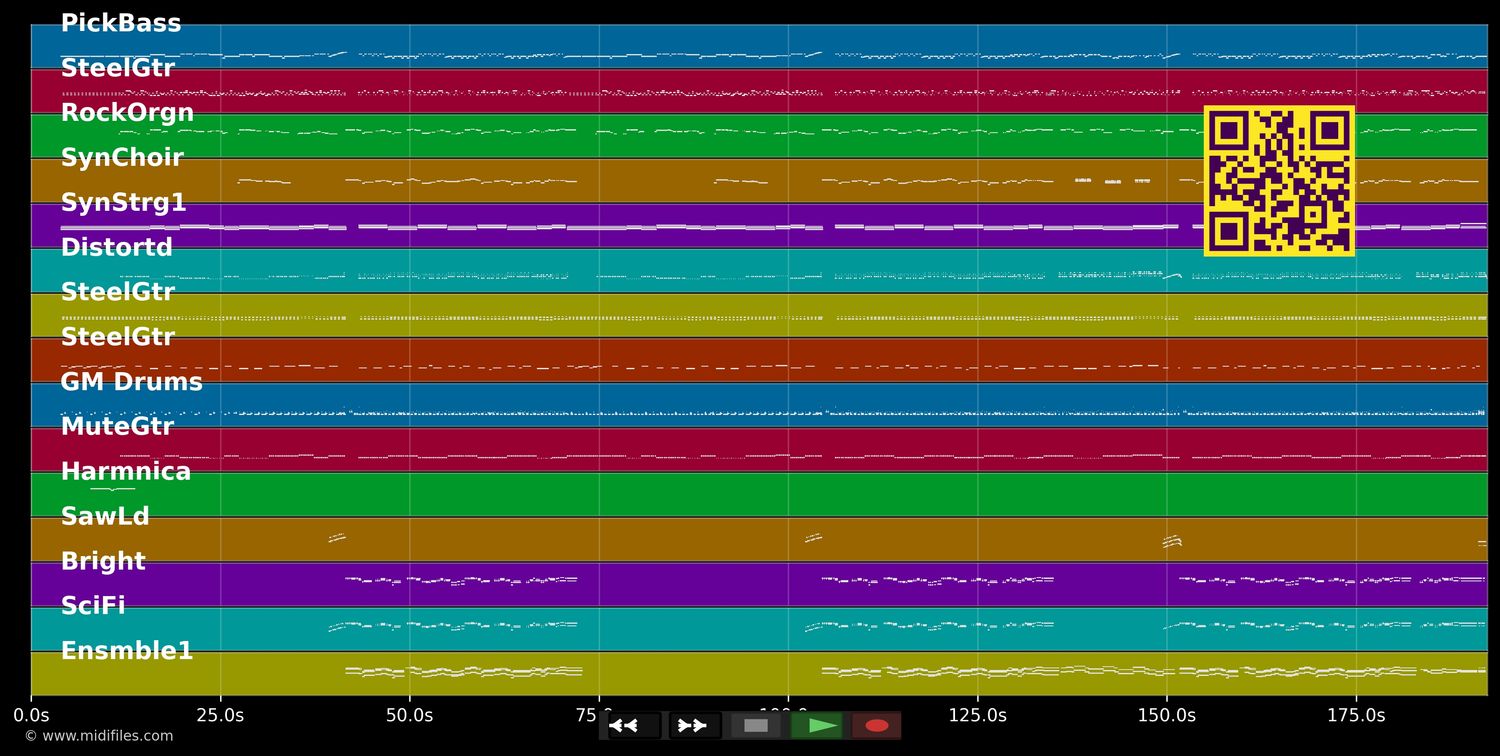This screenshot has width=1500, height=756.
Task: Select the Ensmble1 track label
Action: (x=127, y=651)
